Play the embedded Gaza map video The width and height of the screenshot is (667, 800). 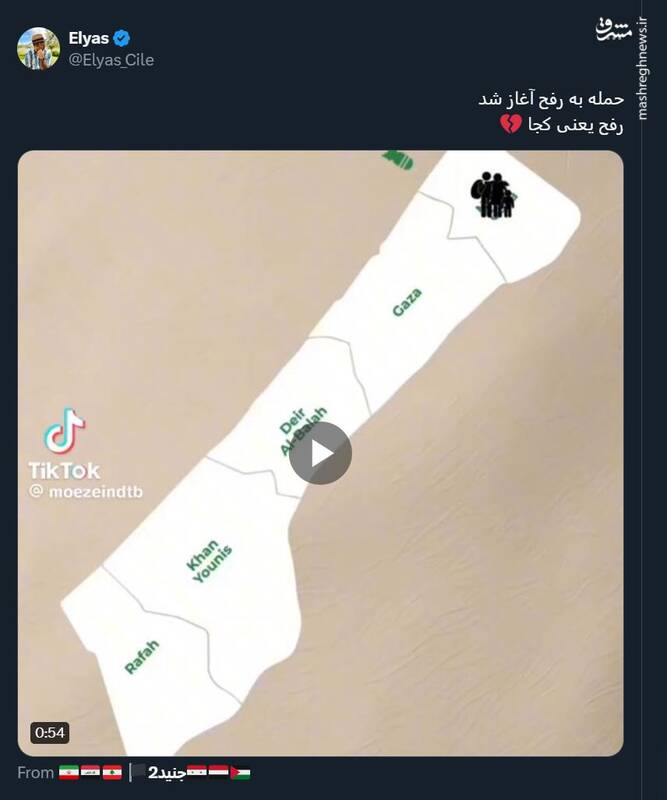[x=320, y=453]
